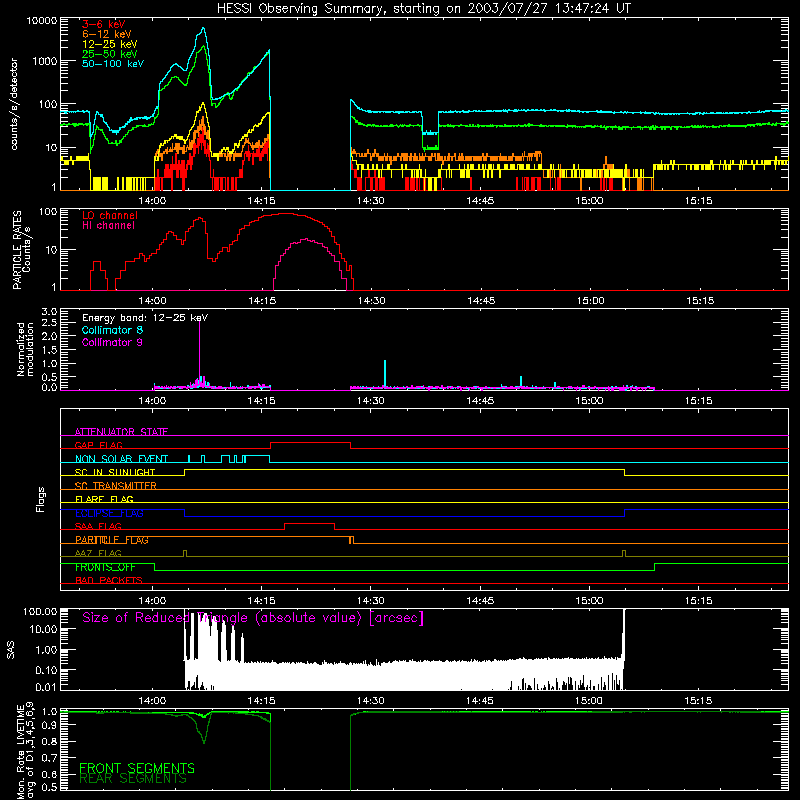Select the 3-6 keV legend label
This screenshot has height=800, width=800.
[104, 24]
